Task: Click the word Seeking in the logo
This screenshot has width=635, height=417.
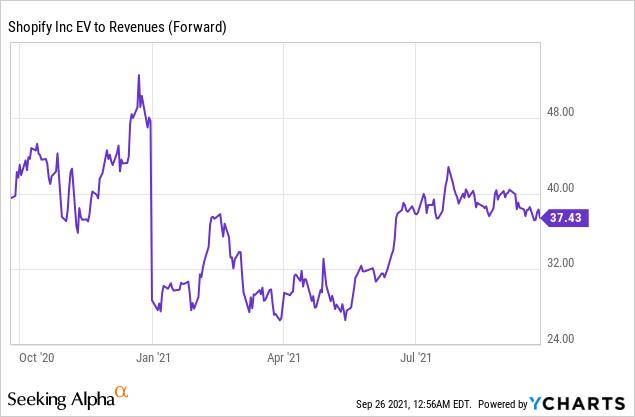Action: click(40, 399)
